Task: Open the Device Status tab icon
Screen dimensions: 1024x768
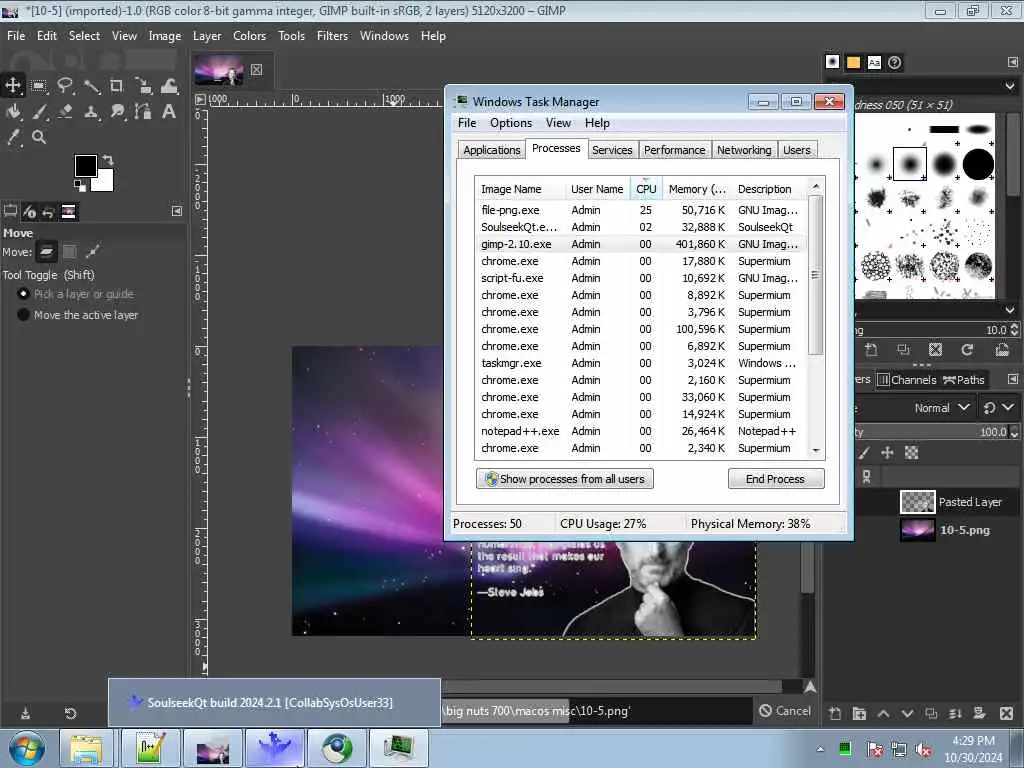Action: (x=29, y=212)
